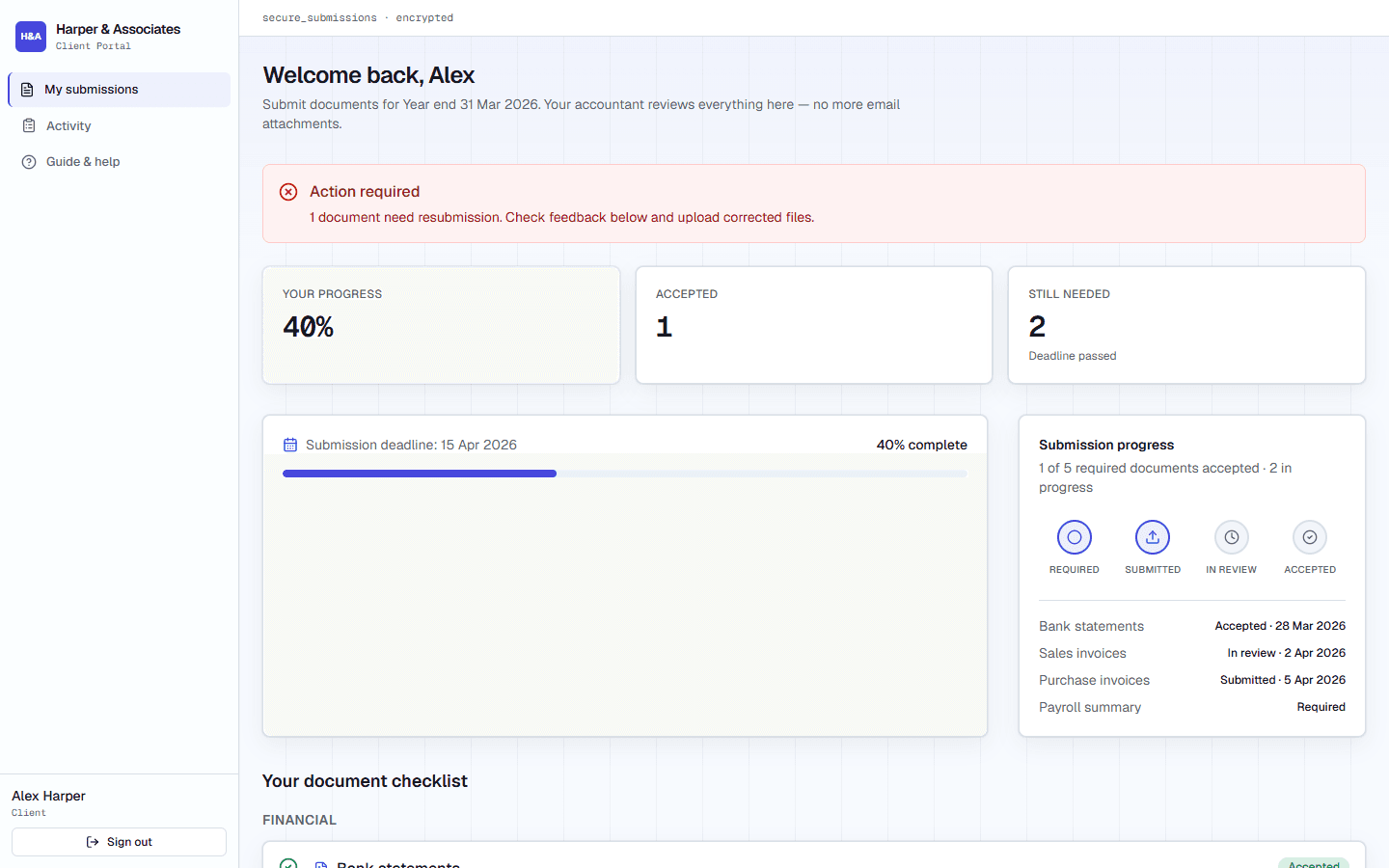
Task: Click the 'Harper & Associates' title
Action: coord(118,29)
